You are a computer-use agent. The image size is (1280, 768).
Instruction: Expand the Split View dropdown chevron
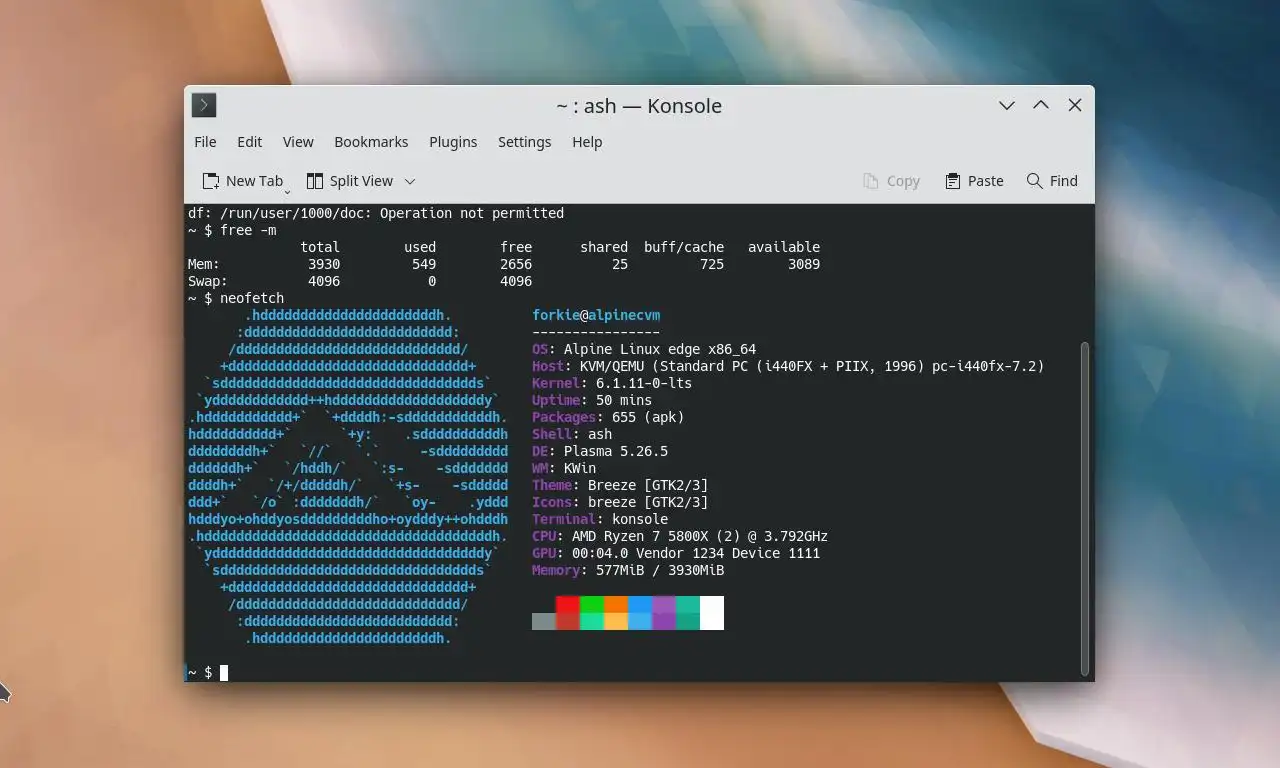pos(409,181)
